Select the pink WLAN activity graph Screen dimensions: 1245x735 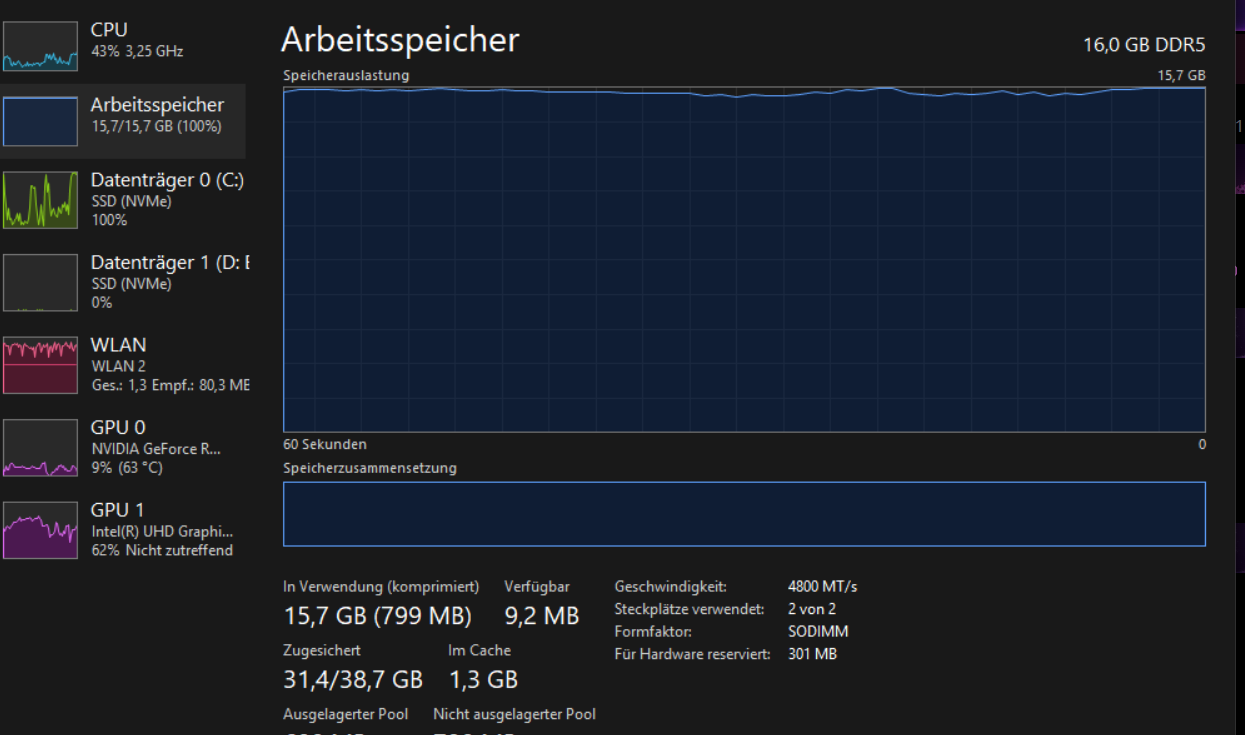click(40, 365)
